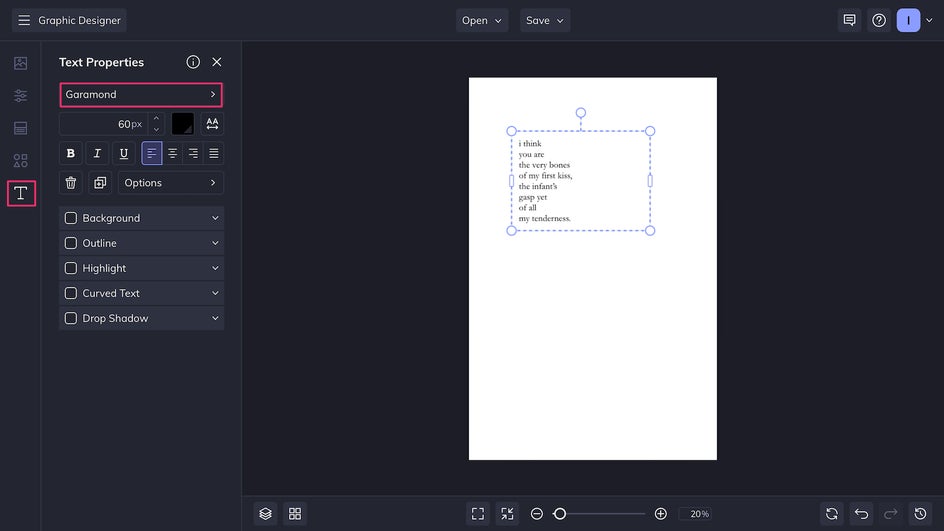Viewport: 944px width, 531px height.
Task: Open the black text color swatch
Action: tap(182, 124)
